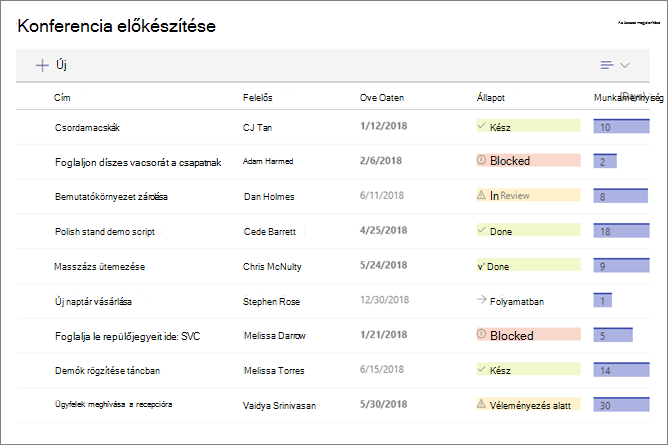Open the view options list icon
Image resolution: width=668 pixels, height=445 pixels.
[607, 65]
